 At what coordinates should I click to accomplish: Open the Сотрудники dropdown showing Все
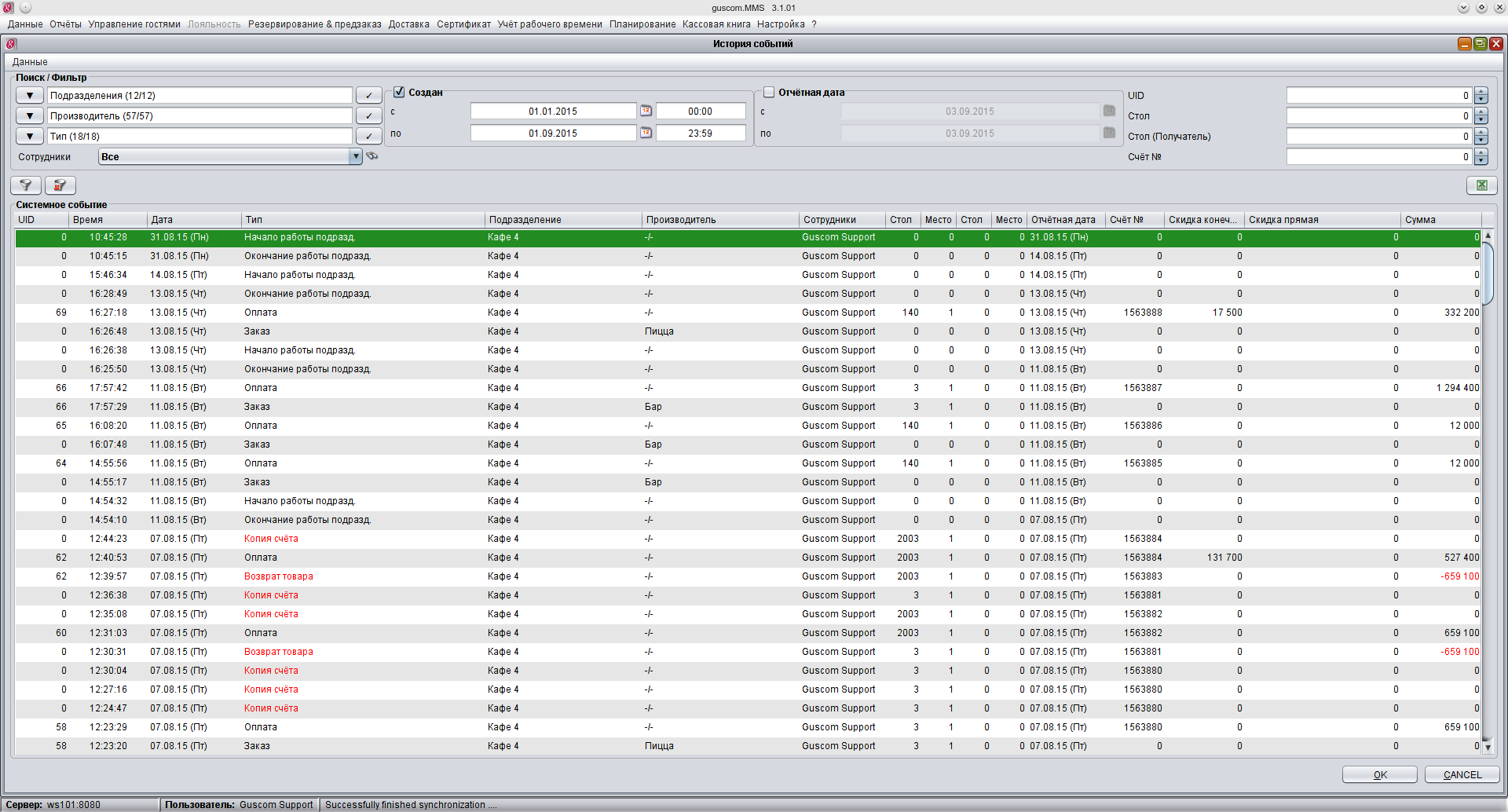pyautogui.click(x=355, y=157)
